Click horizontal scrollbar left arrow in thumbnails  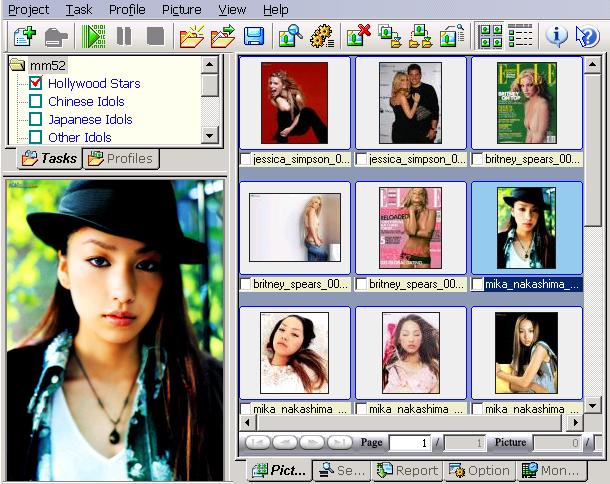coord(247,422)
